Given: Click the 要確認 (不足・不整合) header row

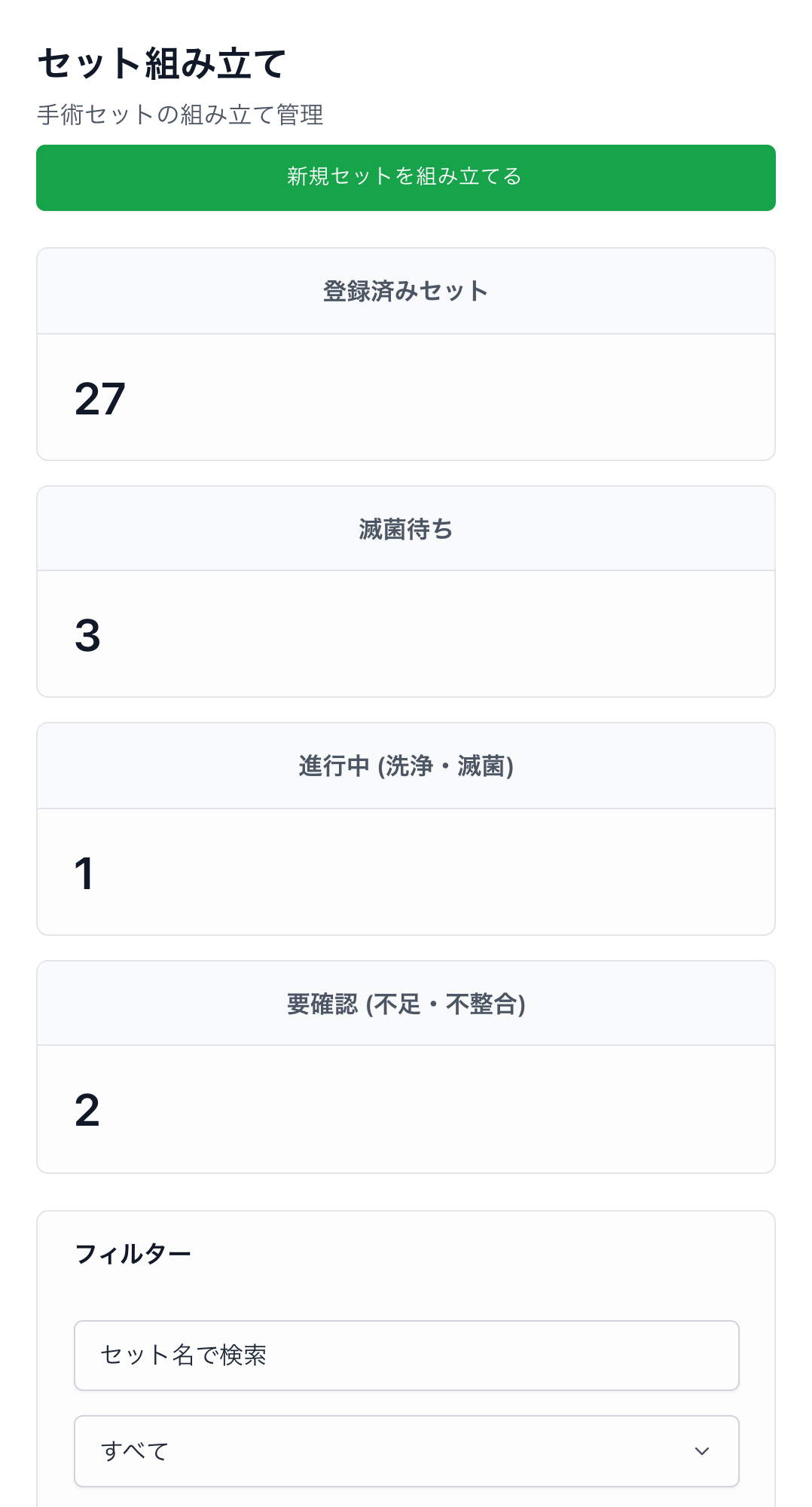Looking at the screenshot, I should (x=406, y=1003).
